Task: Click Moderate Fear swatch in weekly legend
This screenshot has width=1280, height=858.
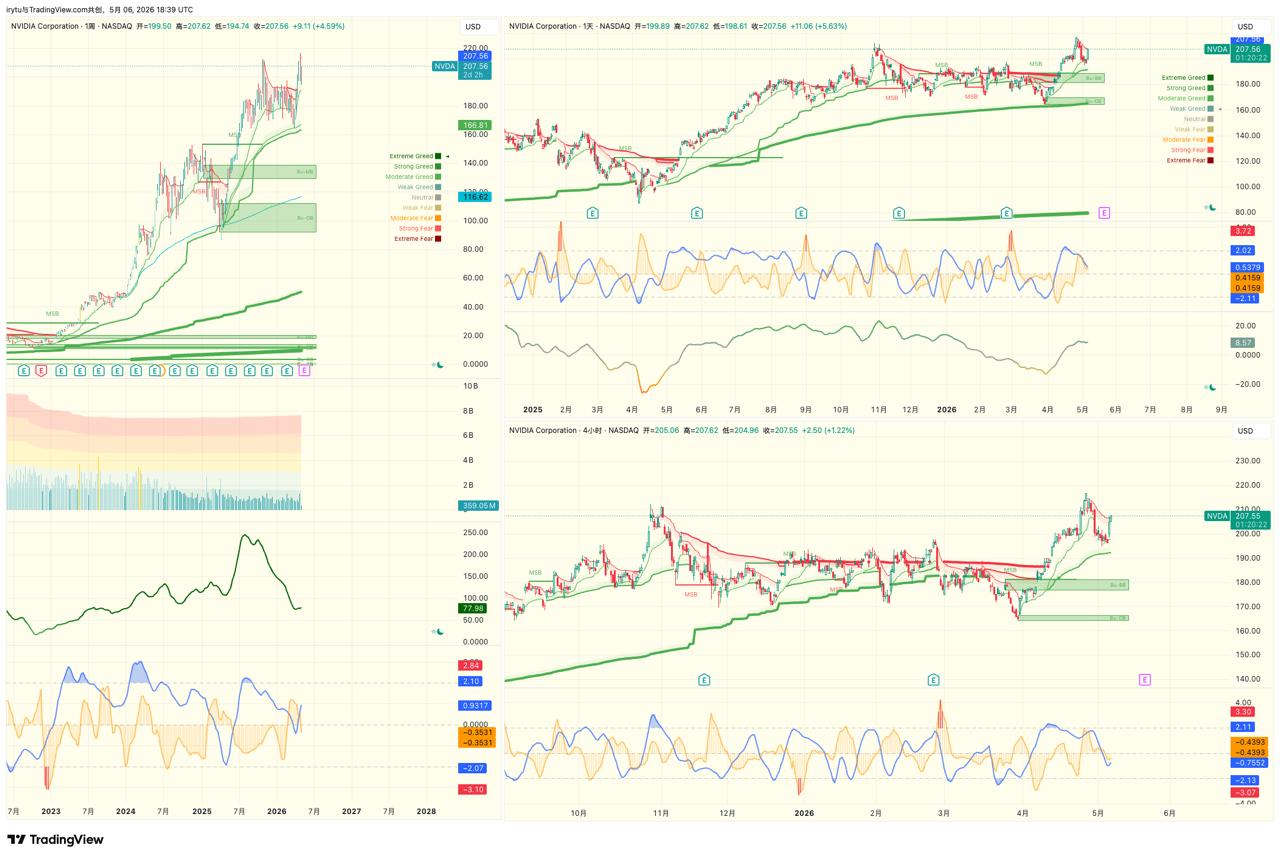Action: 438,218
